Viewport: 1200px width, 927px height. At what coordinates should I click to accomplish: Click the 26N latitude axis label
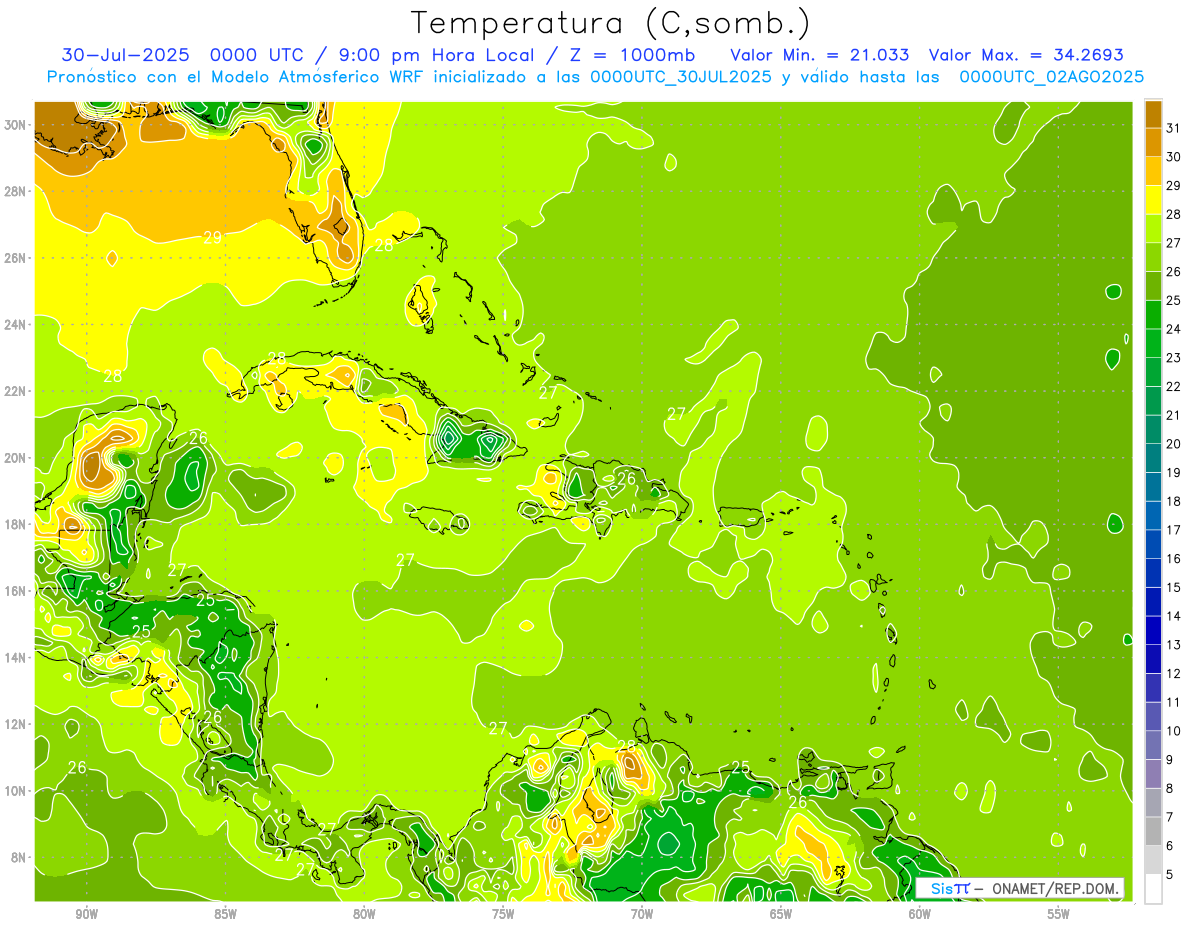(14, 258)
